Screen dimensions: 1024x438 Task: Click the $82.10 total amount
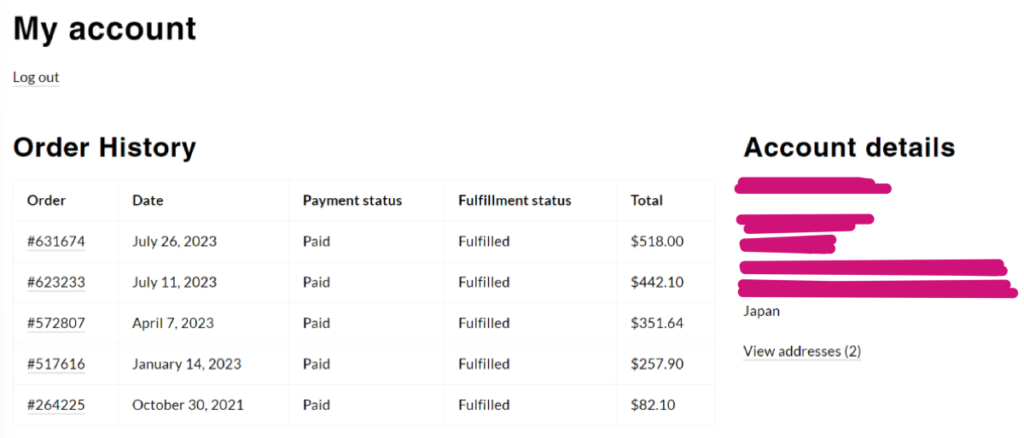(653, 405)
